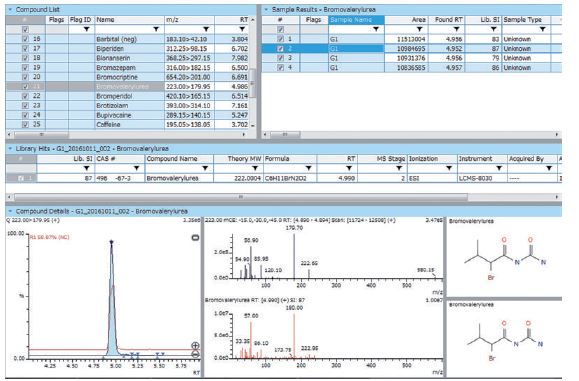Uncheck compound 25 Caffeine
This screenshot has height=381, width=579.
(25, 124)
